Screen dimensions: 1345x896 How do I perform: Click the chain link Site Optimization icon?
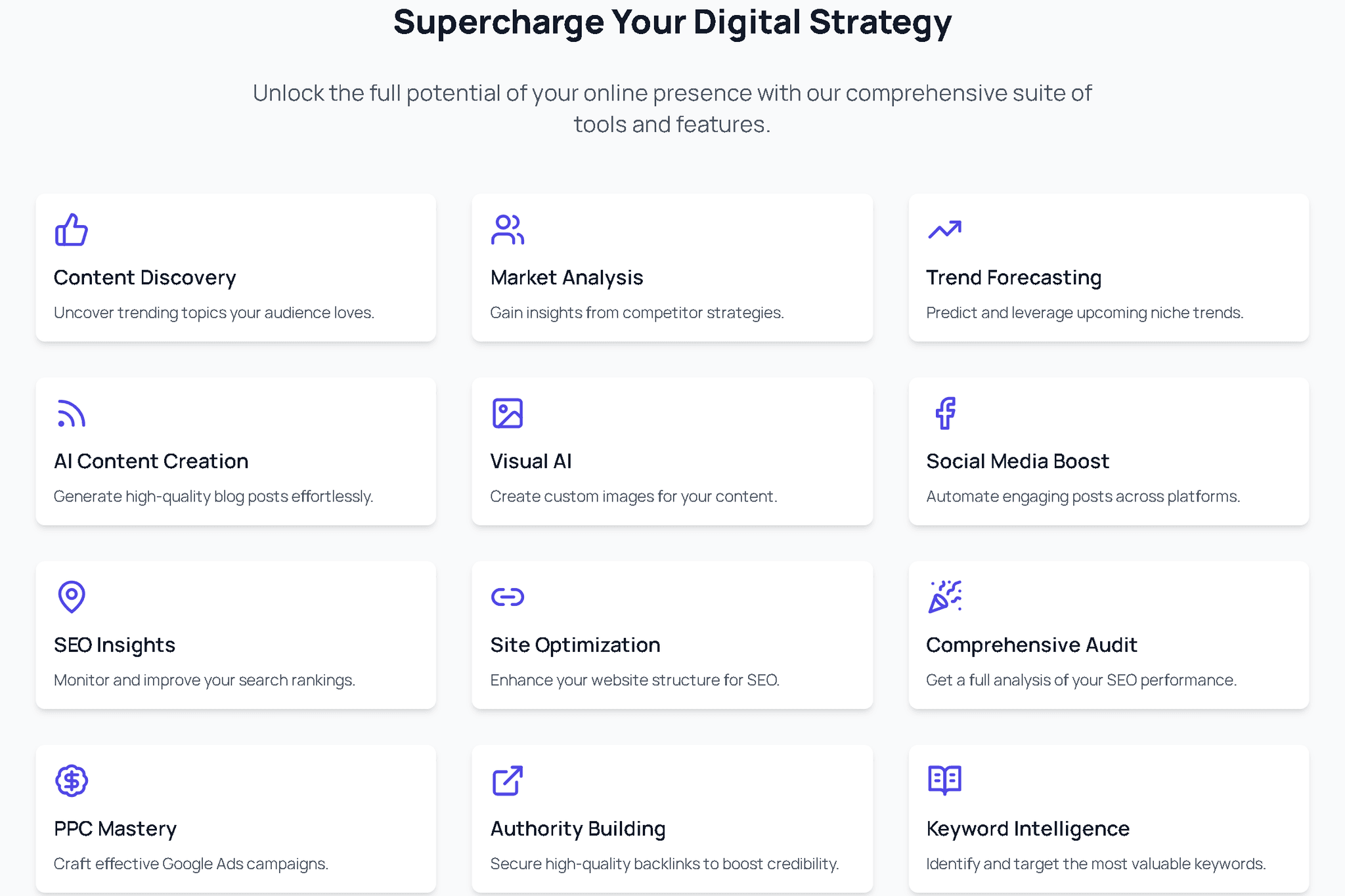[508, 597]
